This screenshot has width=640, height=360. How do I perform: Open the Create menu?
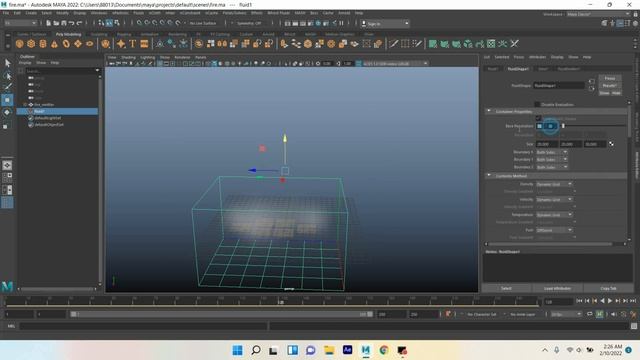click(31, 13)
